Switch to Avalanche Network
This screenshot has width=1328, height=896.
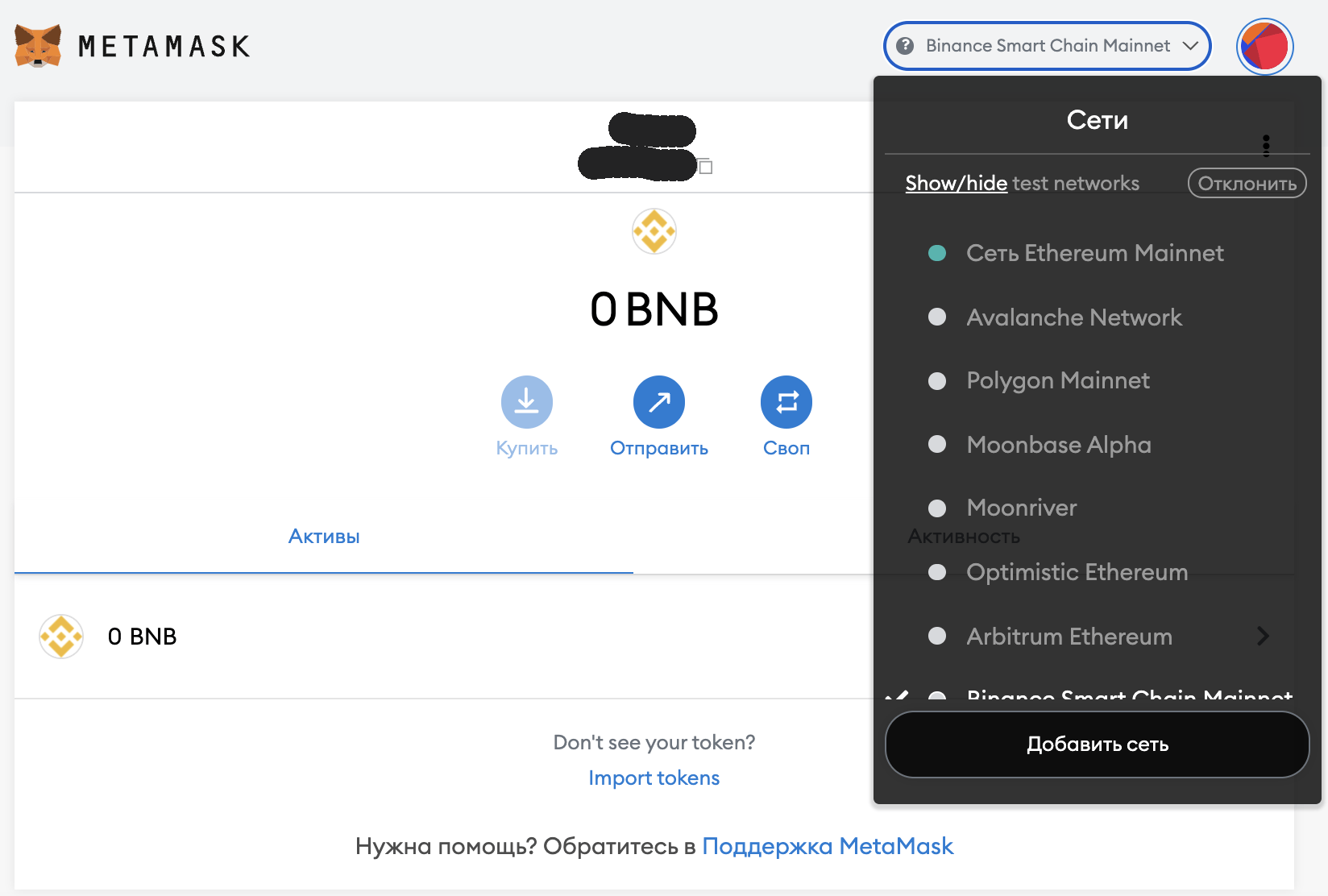(x=1074, y=317)
